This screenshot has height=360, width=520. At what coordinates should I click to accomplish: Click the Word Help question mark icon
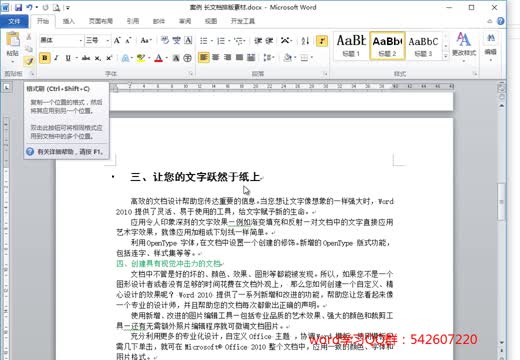point(500,21)
